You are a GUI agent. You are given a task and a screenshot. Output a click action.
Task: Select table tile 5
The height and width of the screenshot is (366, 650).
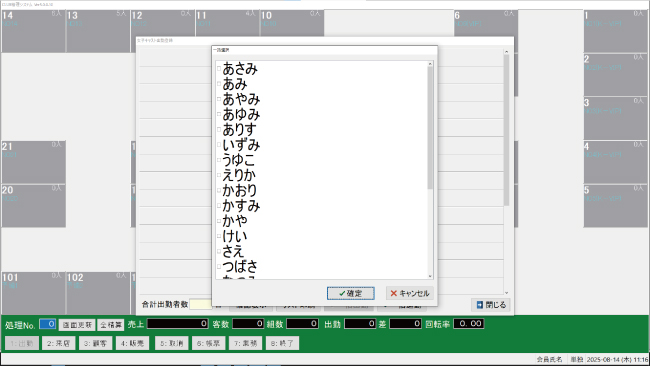(x=615, y=206)
